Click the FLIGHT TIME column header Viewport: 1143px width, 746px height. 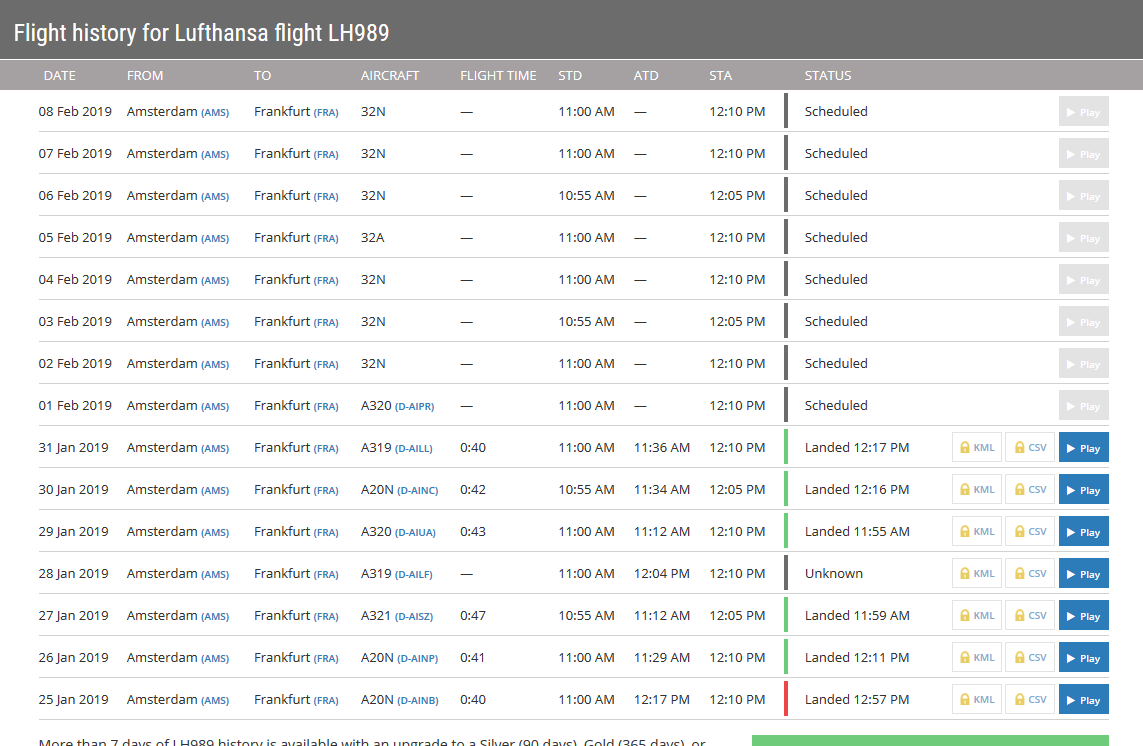point(498,75)
